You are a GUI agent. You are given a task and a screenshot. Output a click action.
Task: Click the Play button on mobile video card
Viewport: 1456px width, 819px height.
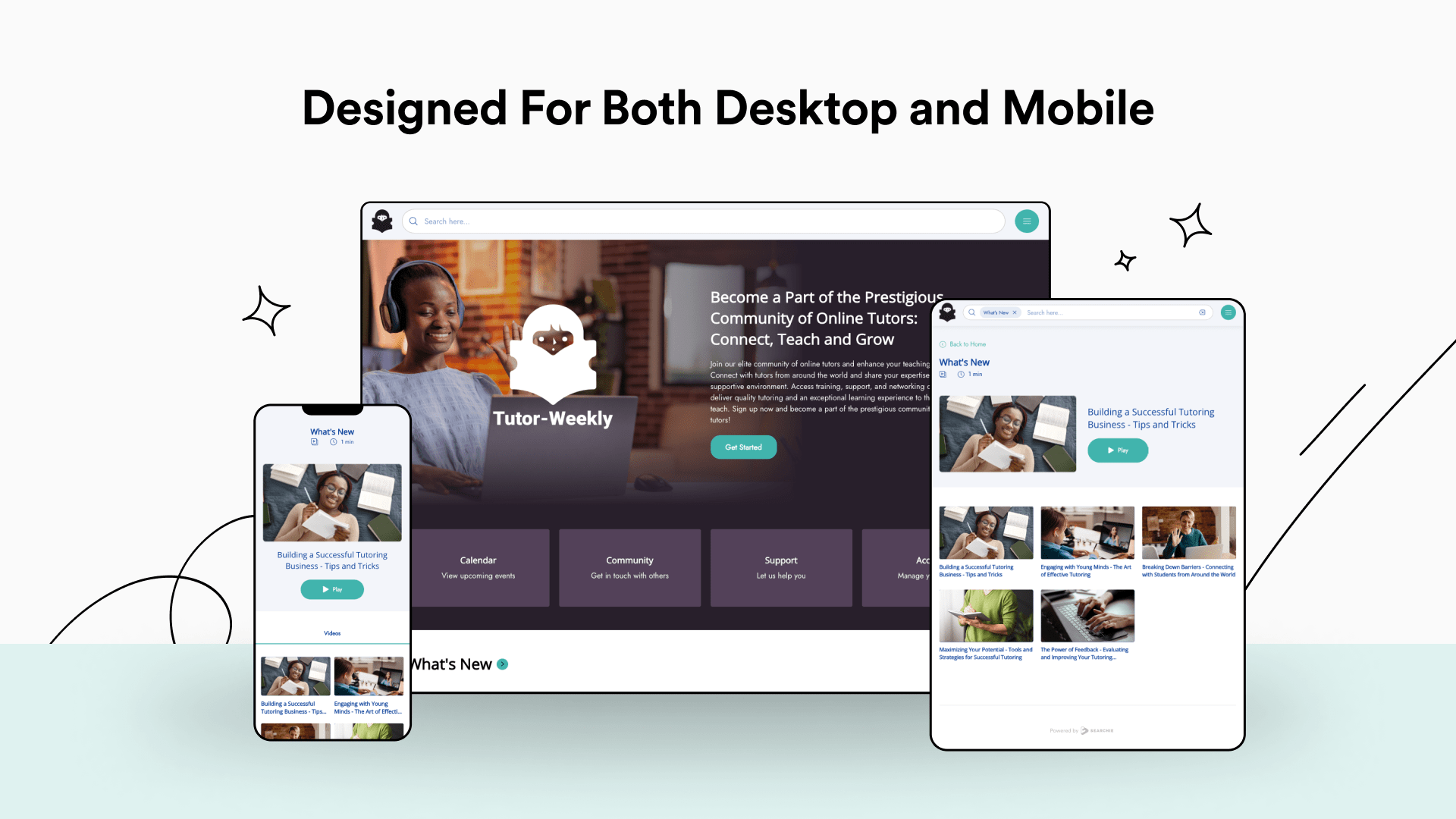click(x=332, y=589)
